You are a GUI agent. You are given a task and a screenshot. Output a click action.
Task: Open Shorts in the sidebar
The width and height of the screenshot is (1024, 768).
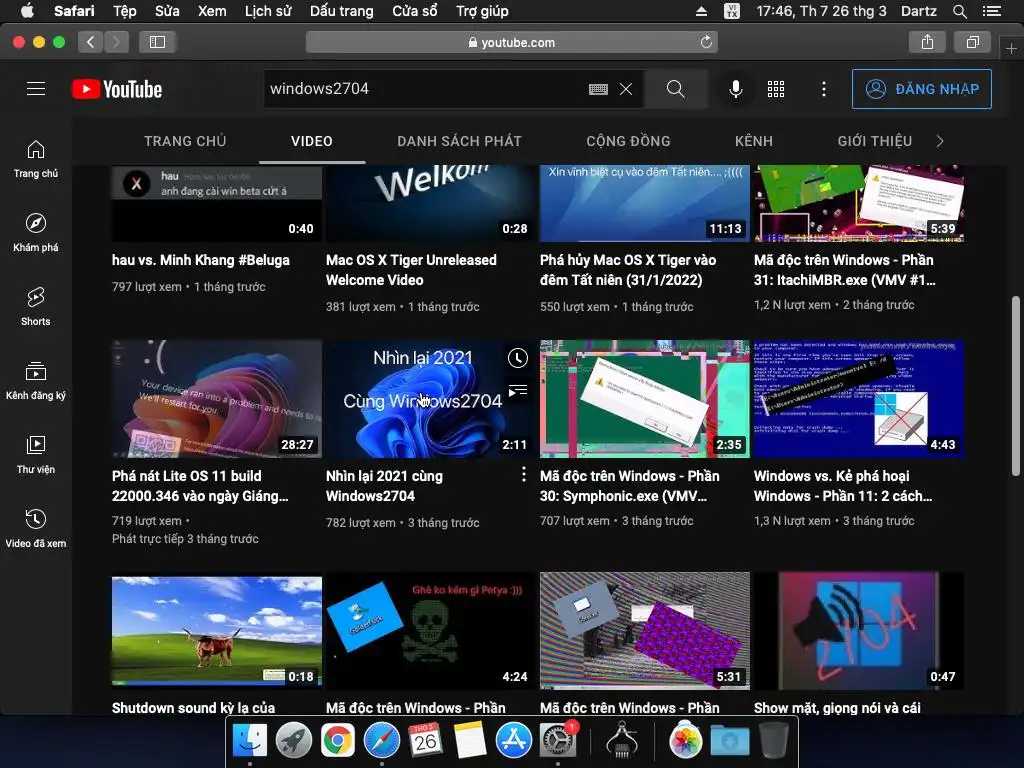point(36,306)
